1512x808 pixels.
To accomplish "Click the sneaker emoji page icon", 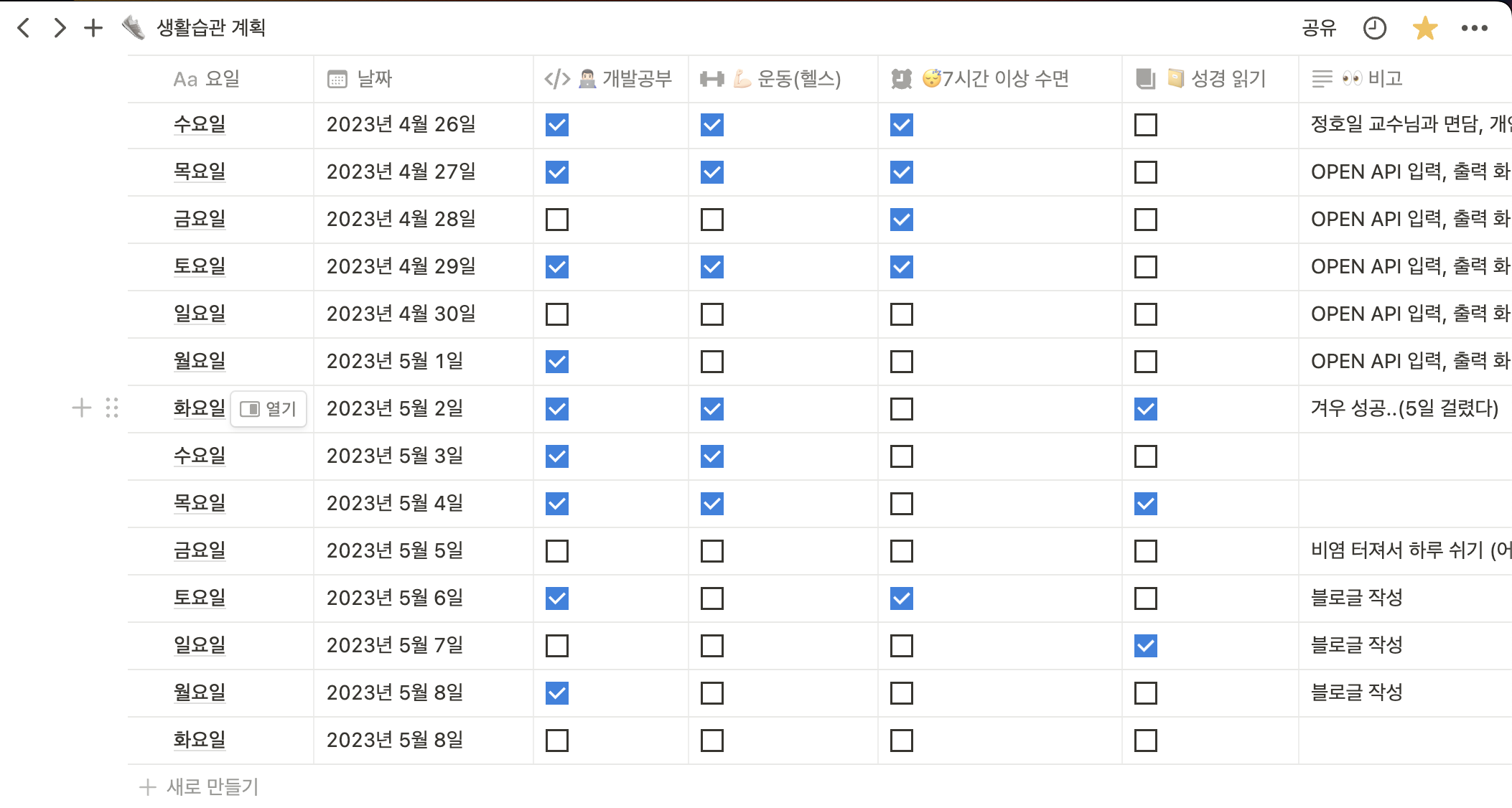I will coord(133,27).
